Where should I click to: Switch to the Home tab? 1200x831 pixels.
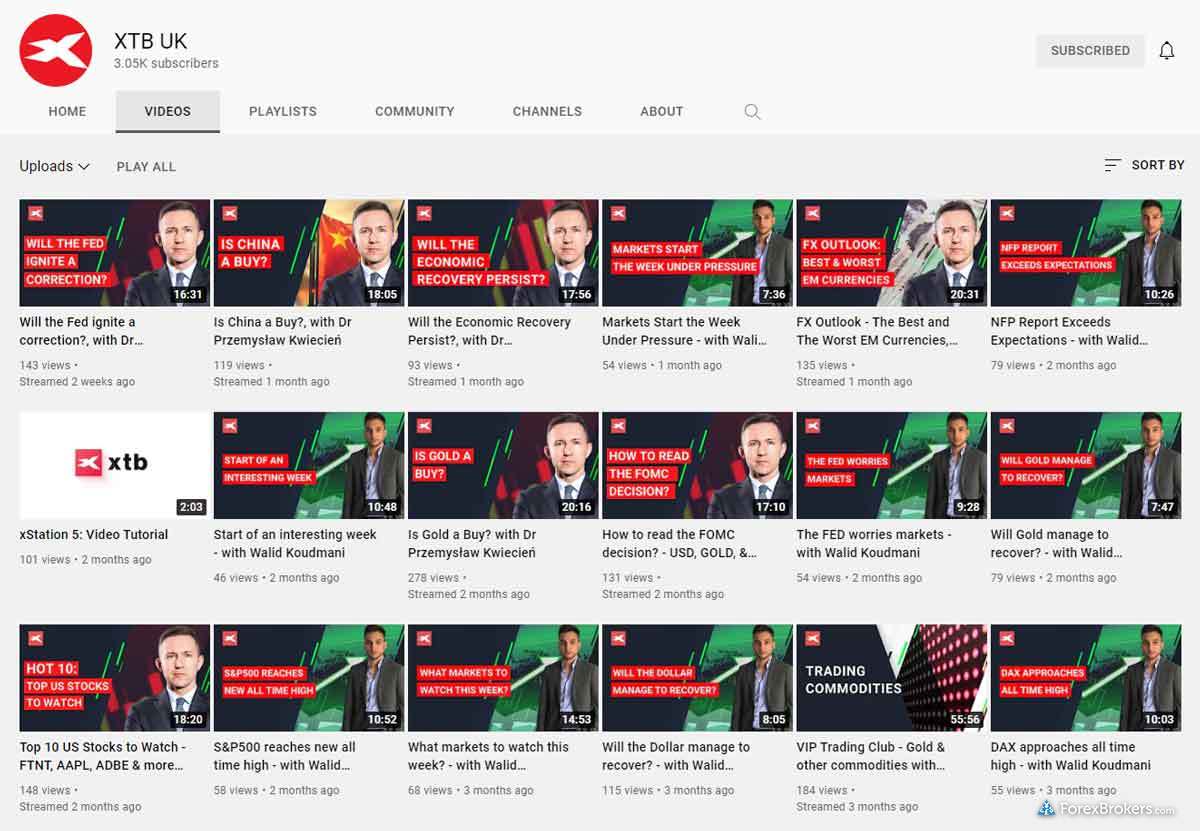(67, 112)
